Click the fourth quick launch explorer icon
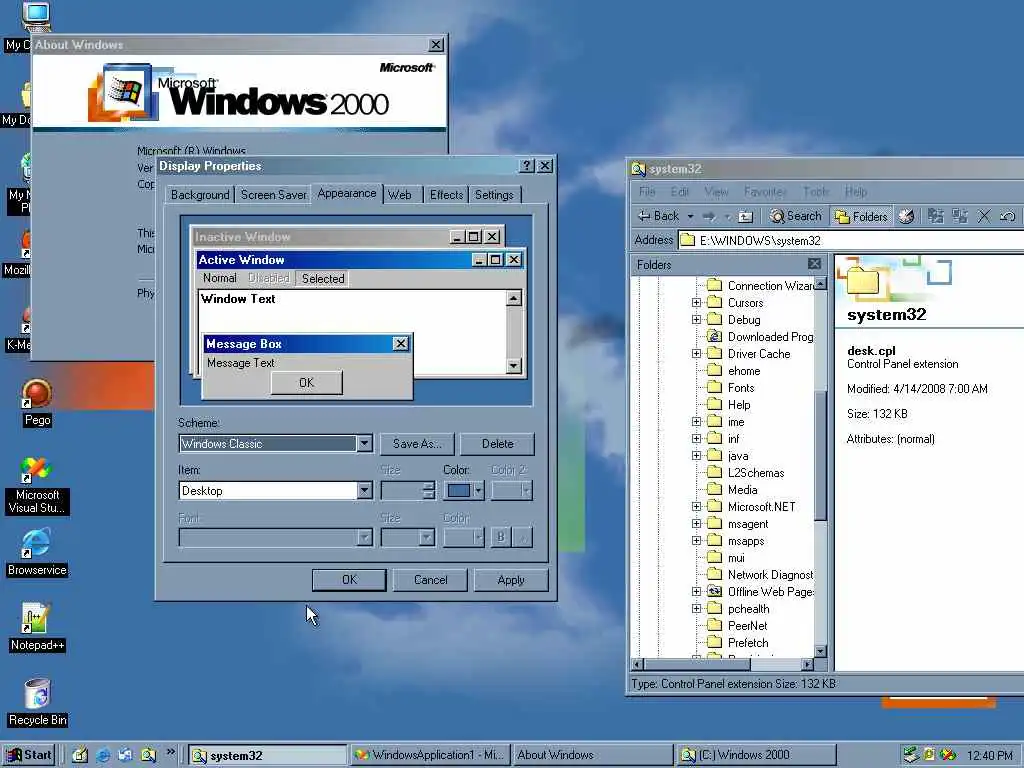Image resolution: width=1024 pixels, height=768 pixels. tap(148, 755)
